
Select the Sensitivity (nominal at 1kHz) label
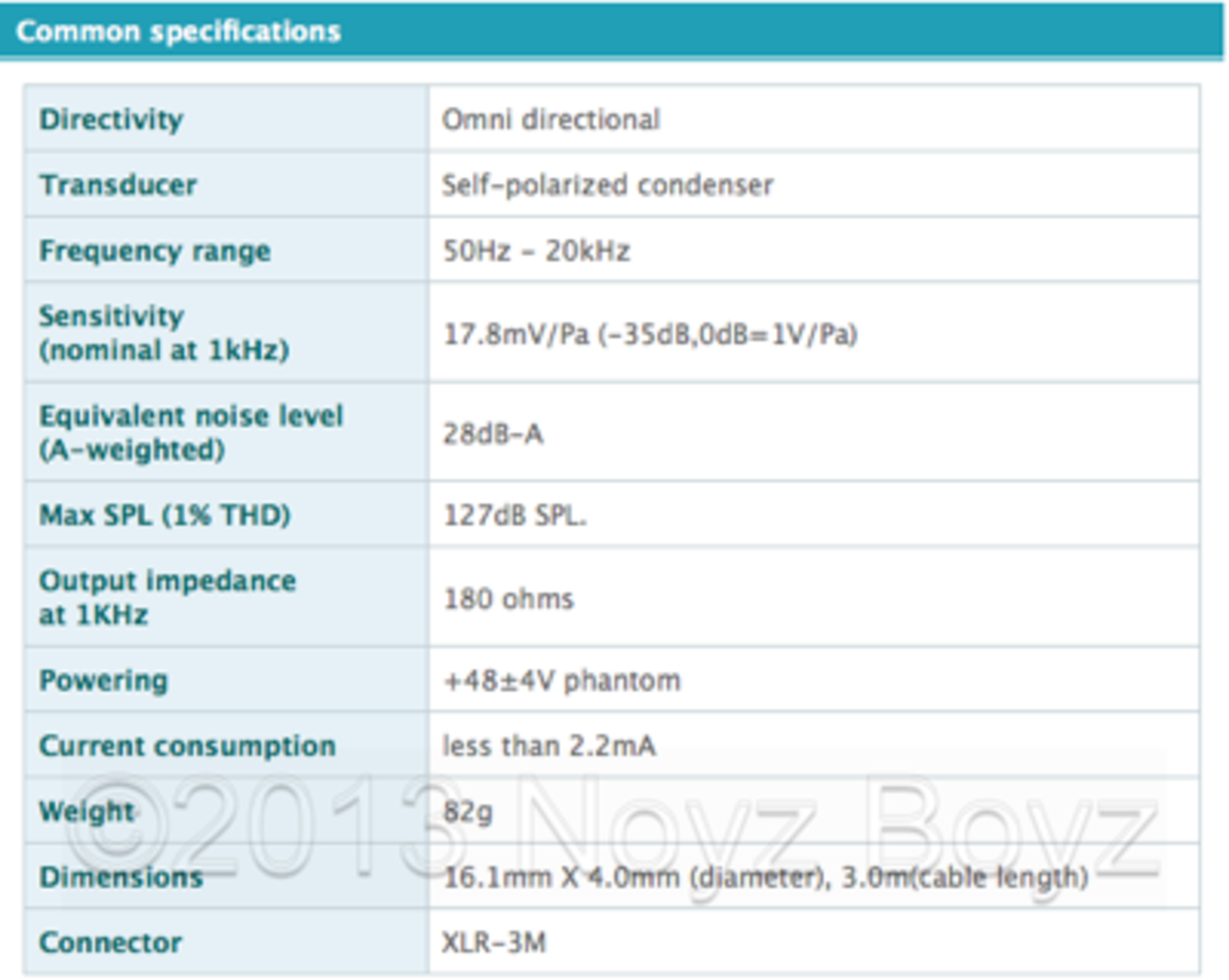point(163,333)
